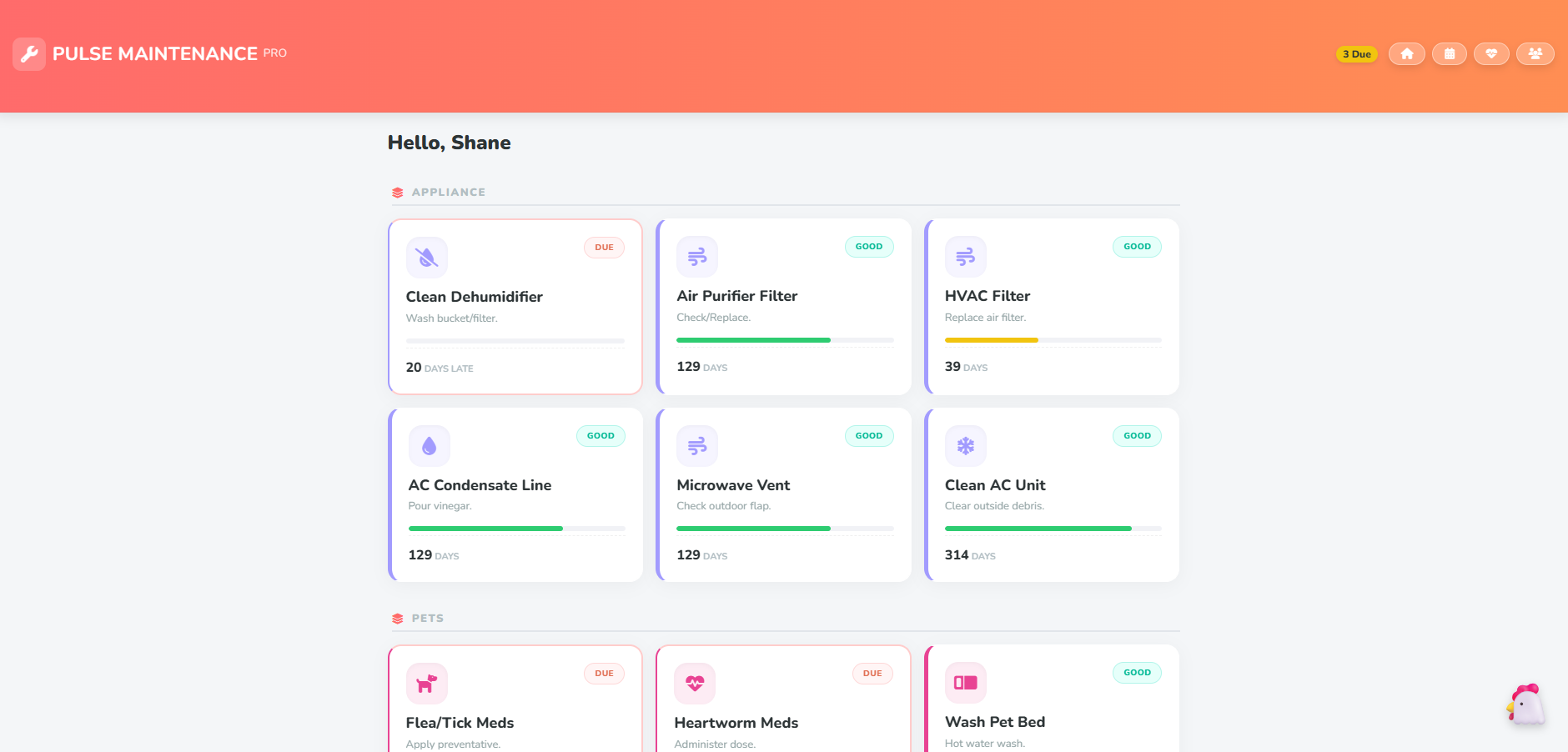Click the Flea/Tick Meds dog icon
This screenshot has height=752, width=1568.
click(x=427, y=684)
